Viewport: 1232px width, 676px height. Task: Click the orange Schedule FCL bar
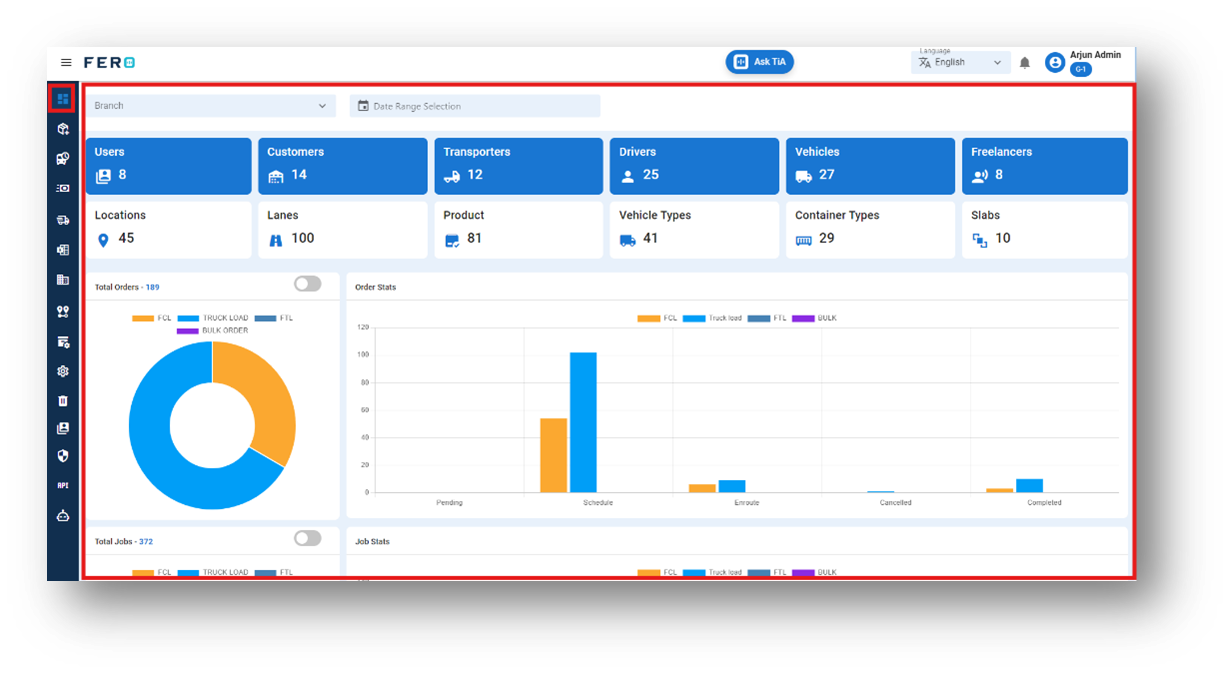tap(553, 455)
